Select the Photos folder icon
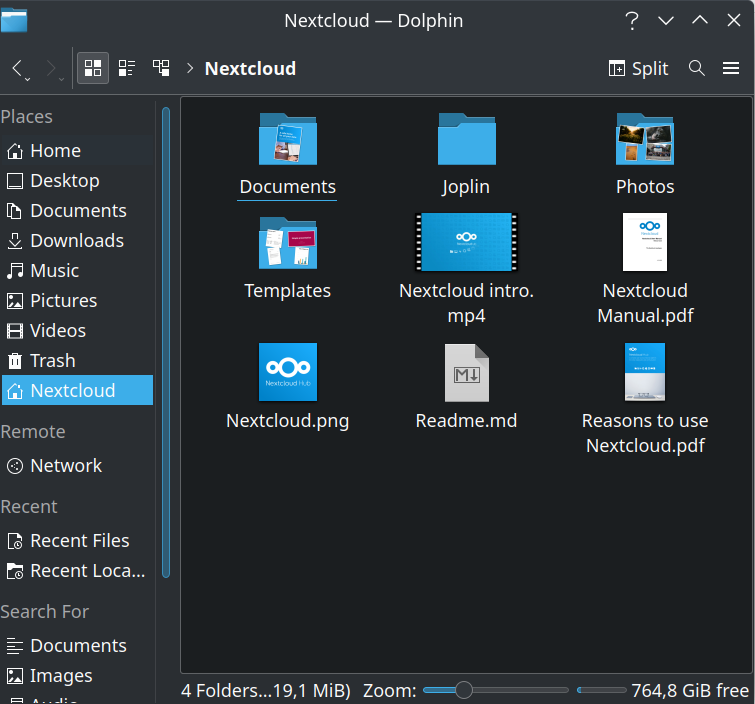Image resolution: width=755 pixels, height=704 pixels. click(645, 139)
